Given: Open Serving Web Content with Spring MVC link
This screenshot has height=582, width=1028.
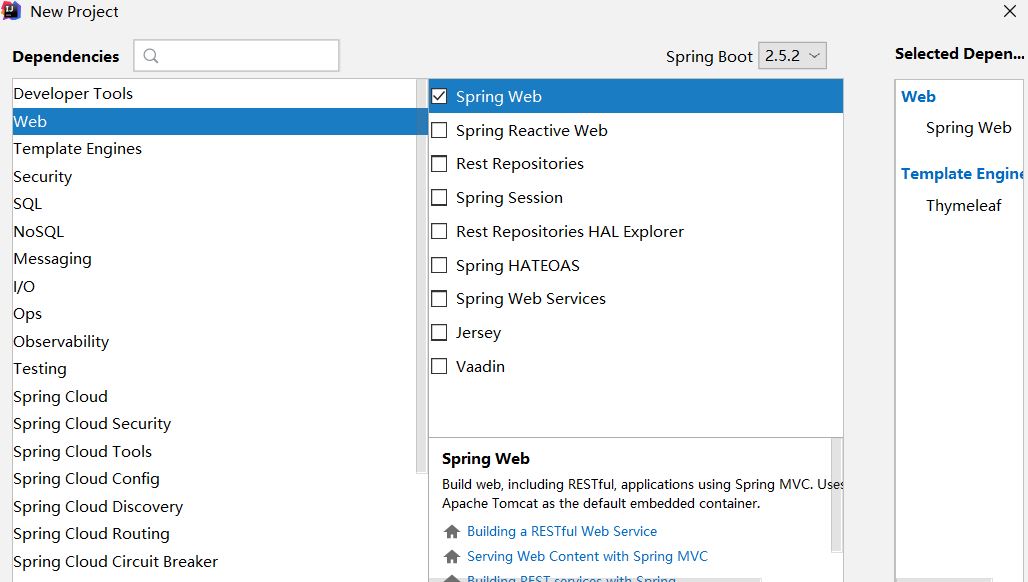Looking at the screenshot, I should (x=587, y=556).
